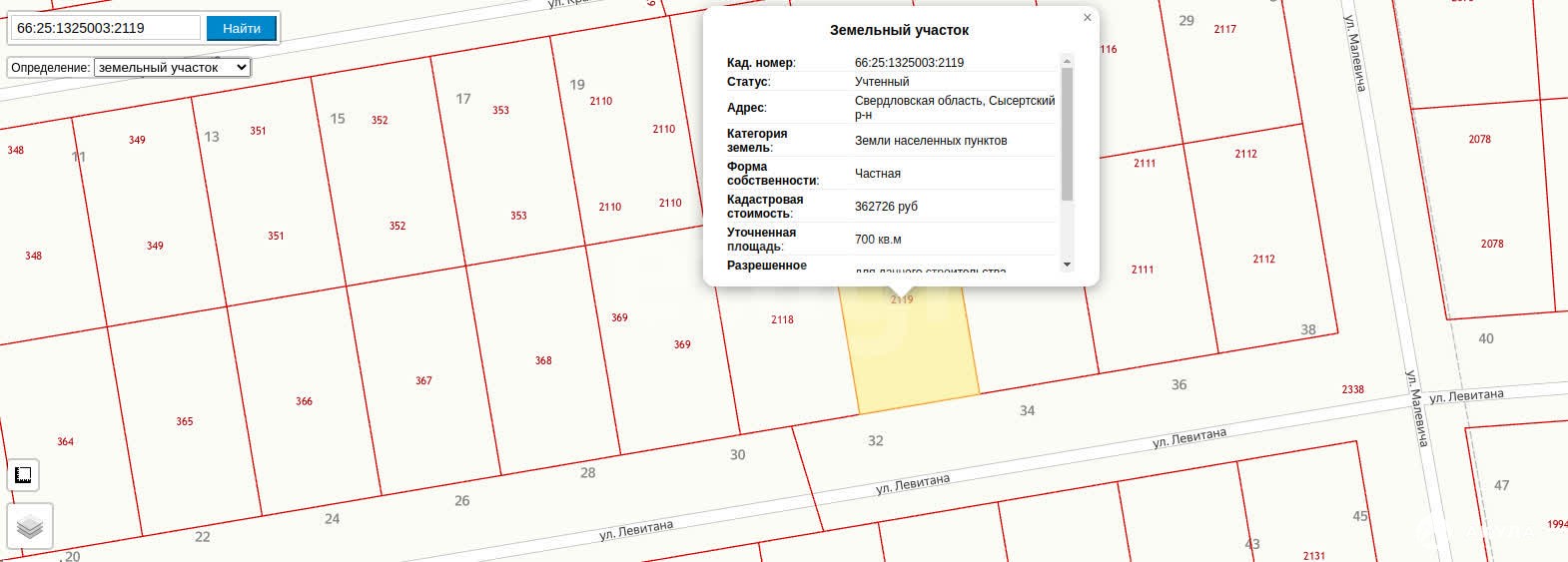Click parcel 366 on the map
Screen dimensions: 1568x562
(304, 401)
